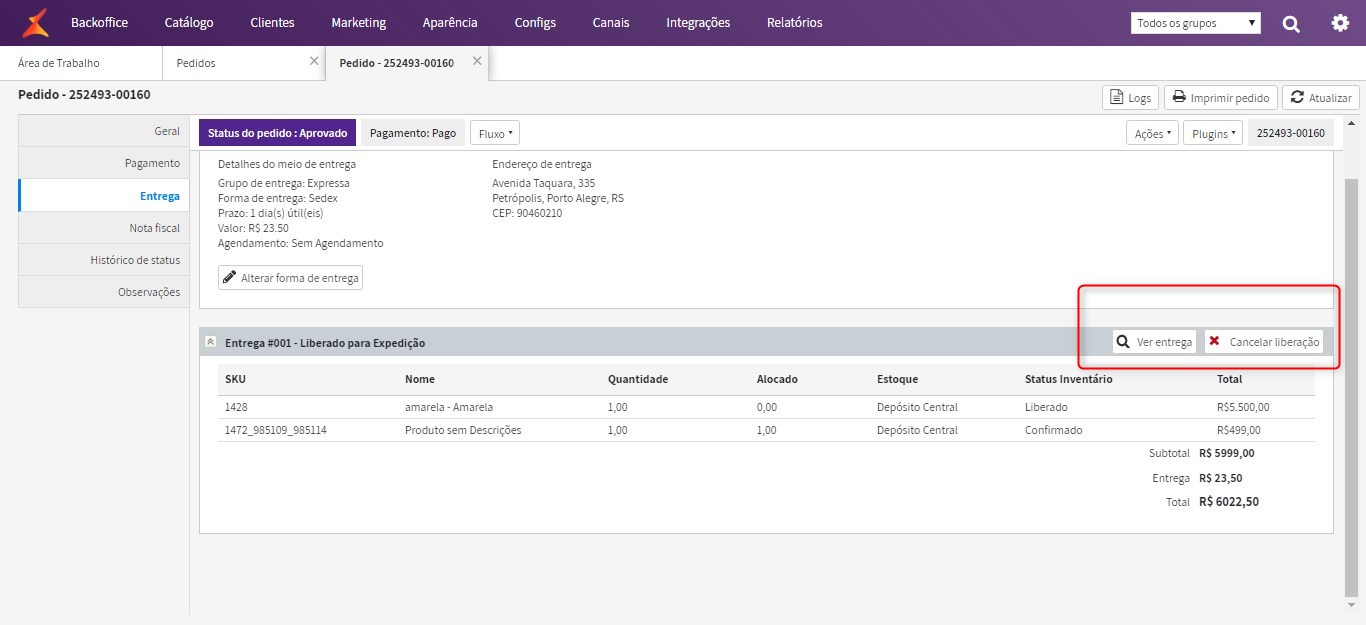
Task: Open the search magnifier icon in top bar
Action: 1291,23
